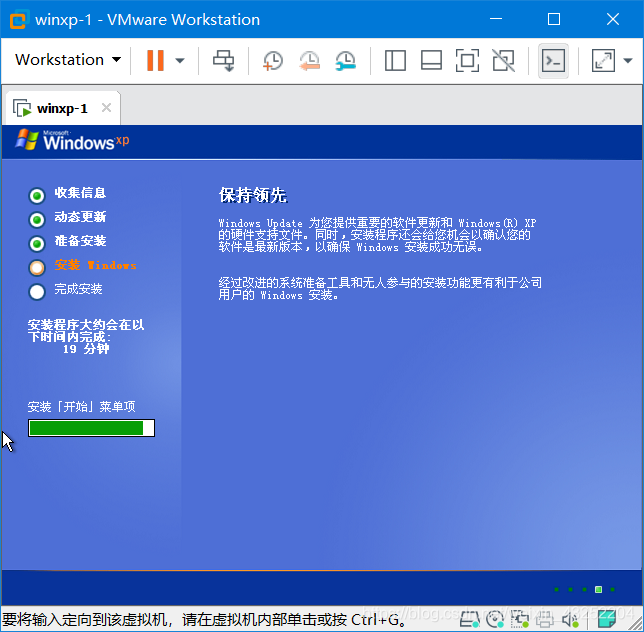Open the message log note icon
Image resolution: width=644 pixels, height=632 pixels.
607,619
